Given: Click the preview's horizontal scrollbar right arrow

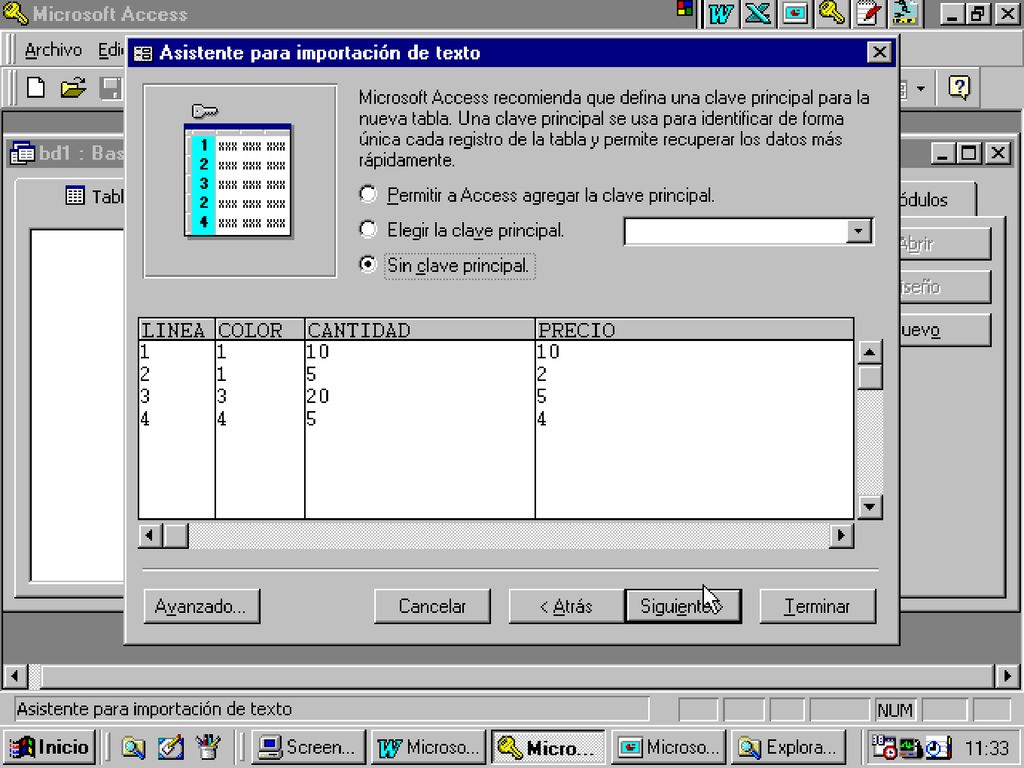Looking at the screenshot, I should pos(841,536).
